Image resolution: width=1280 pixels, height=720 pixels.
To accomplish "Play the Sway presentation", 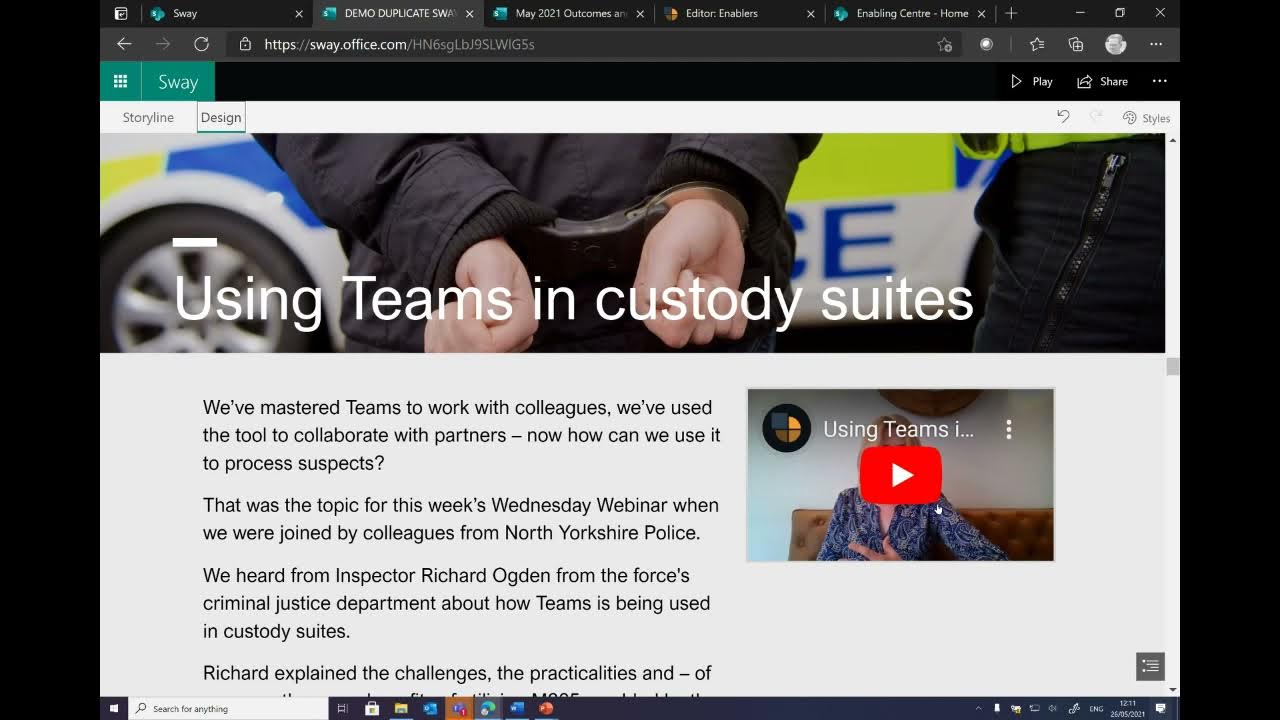I will point(1031,82).
